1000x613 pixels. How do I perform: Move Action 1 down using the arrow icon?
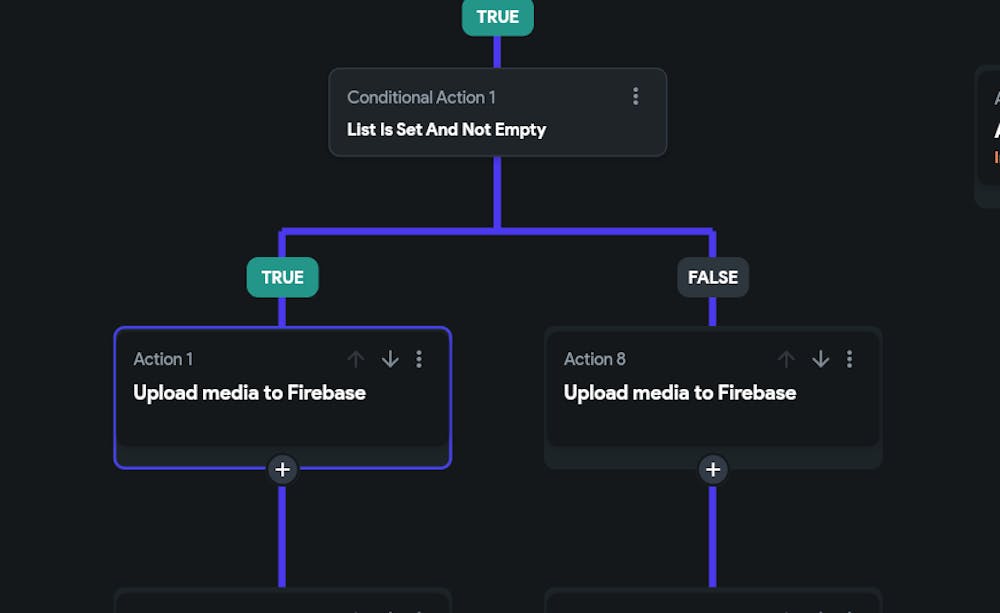pos(390,359)
